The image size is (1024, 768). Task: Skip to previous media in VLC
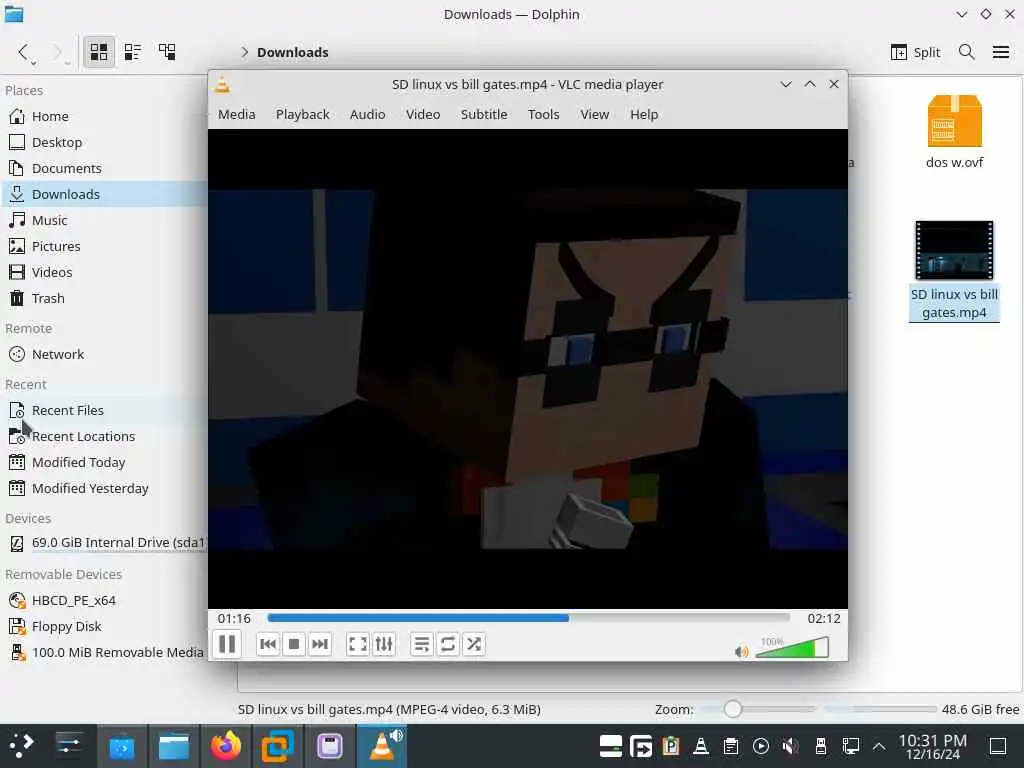pos(268,645)
